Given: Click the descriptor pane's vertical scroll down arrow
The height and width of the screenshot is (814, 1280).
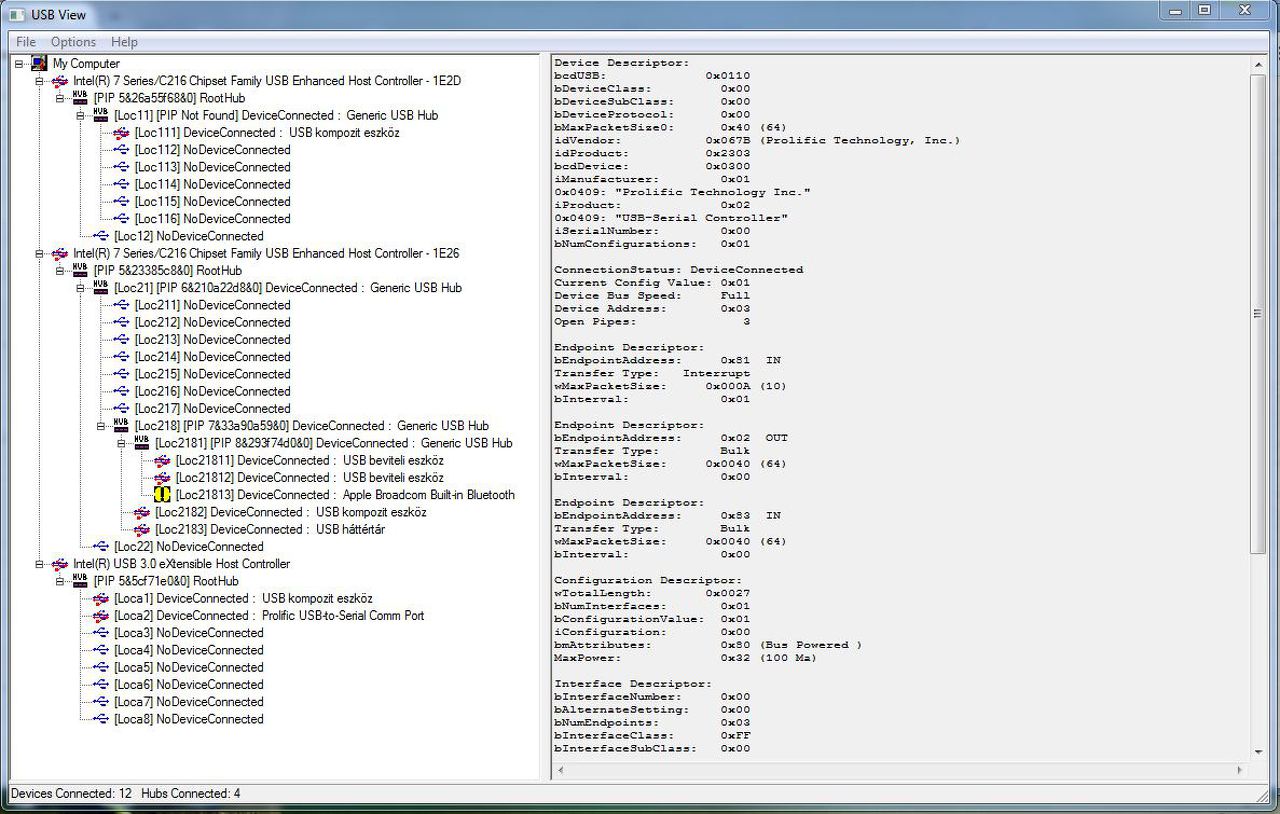Looking at the screenshot, I should (1258, 752).
